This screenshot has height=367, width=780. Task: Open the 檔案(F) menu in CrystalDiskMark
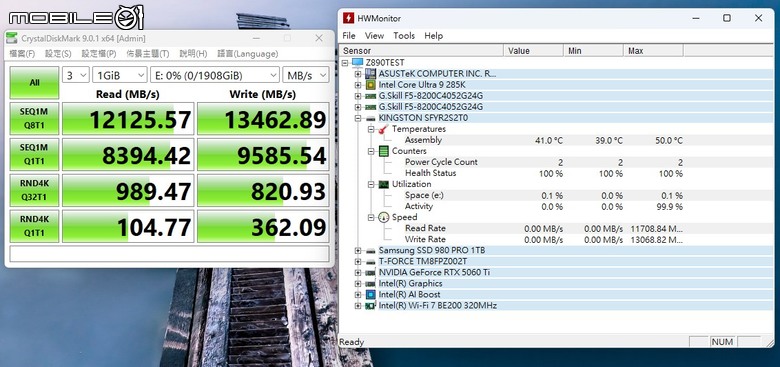(x=22, y=54)
